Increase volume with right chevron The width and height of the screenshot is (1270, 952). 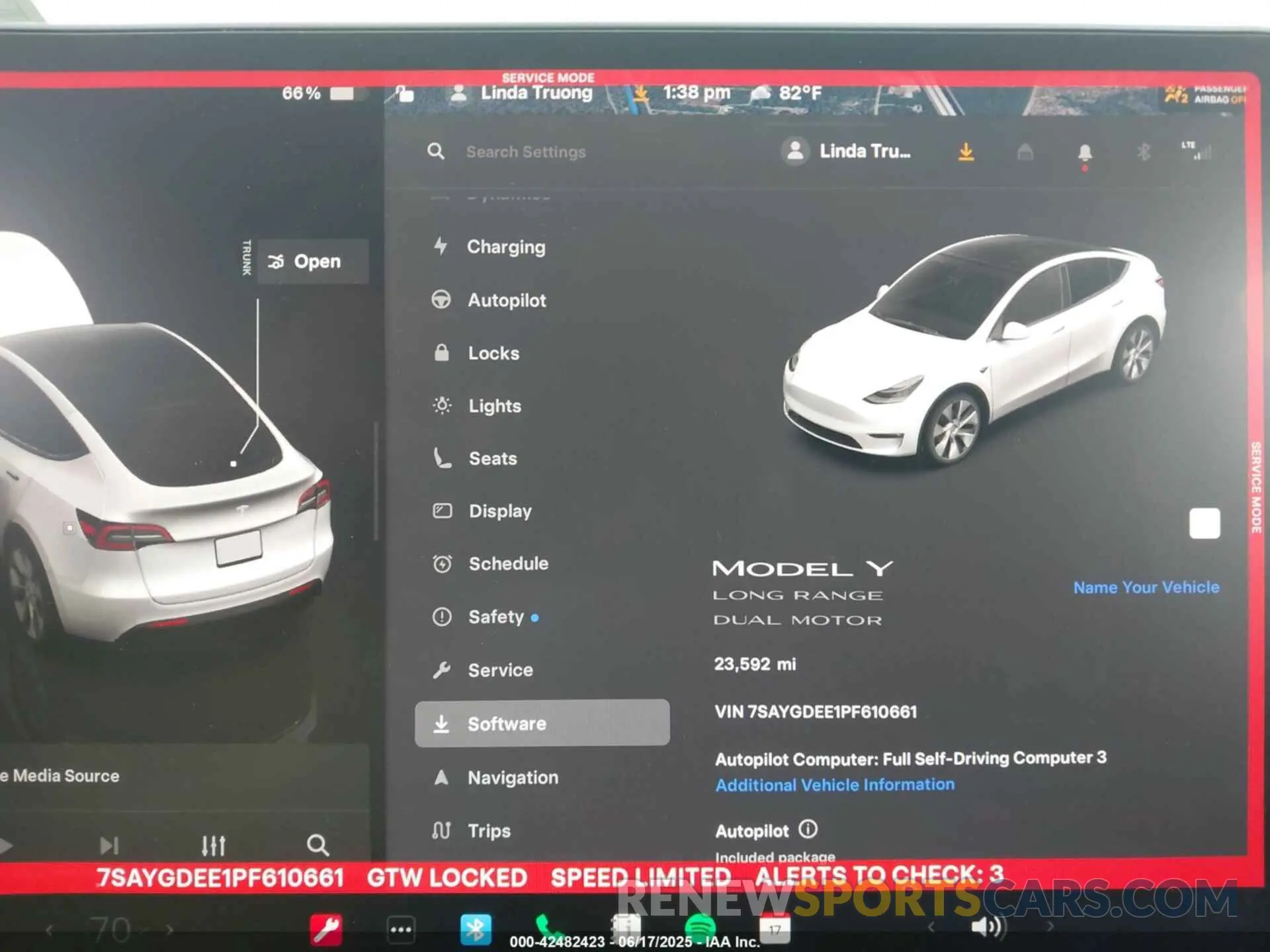[1050, 926]
